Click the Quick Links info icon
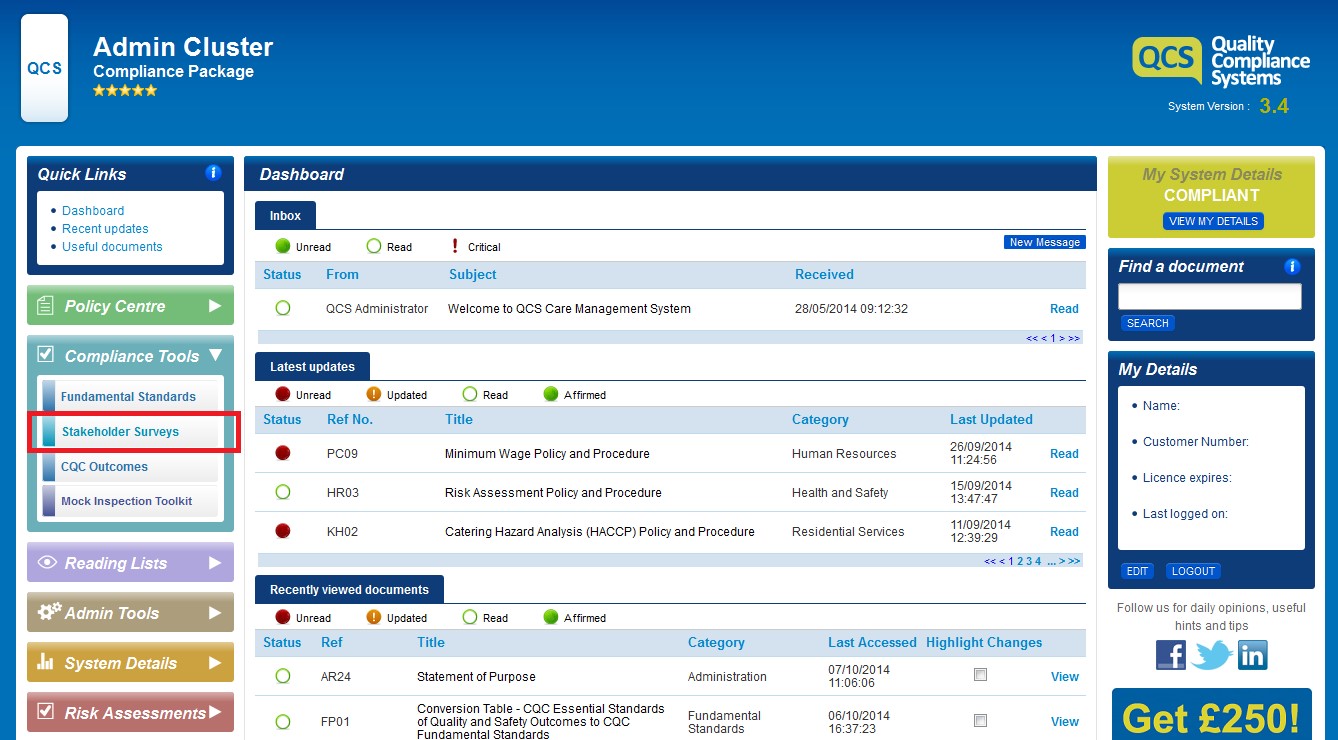Screen dimensions: 1338x740 point(213,173)
